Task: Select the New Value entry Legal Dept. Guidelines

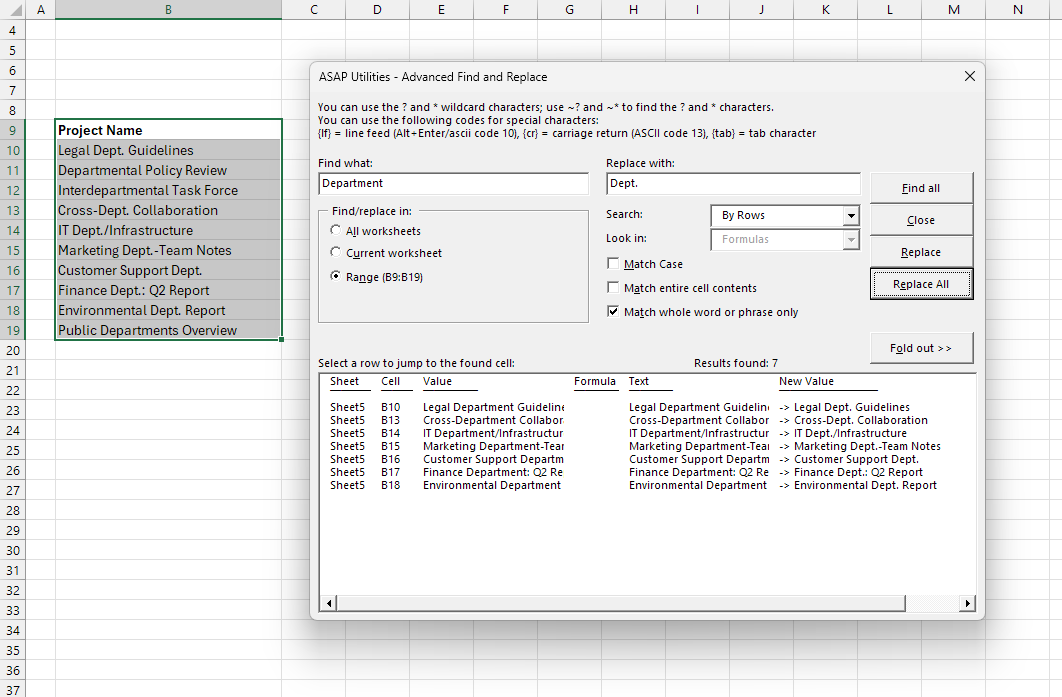Action: [x=852, y=407]
